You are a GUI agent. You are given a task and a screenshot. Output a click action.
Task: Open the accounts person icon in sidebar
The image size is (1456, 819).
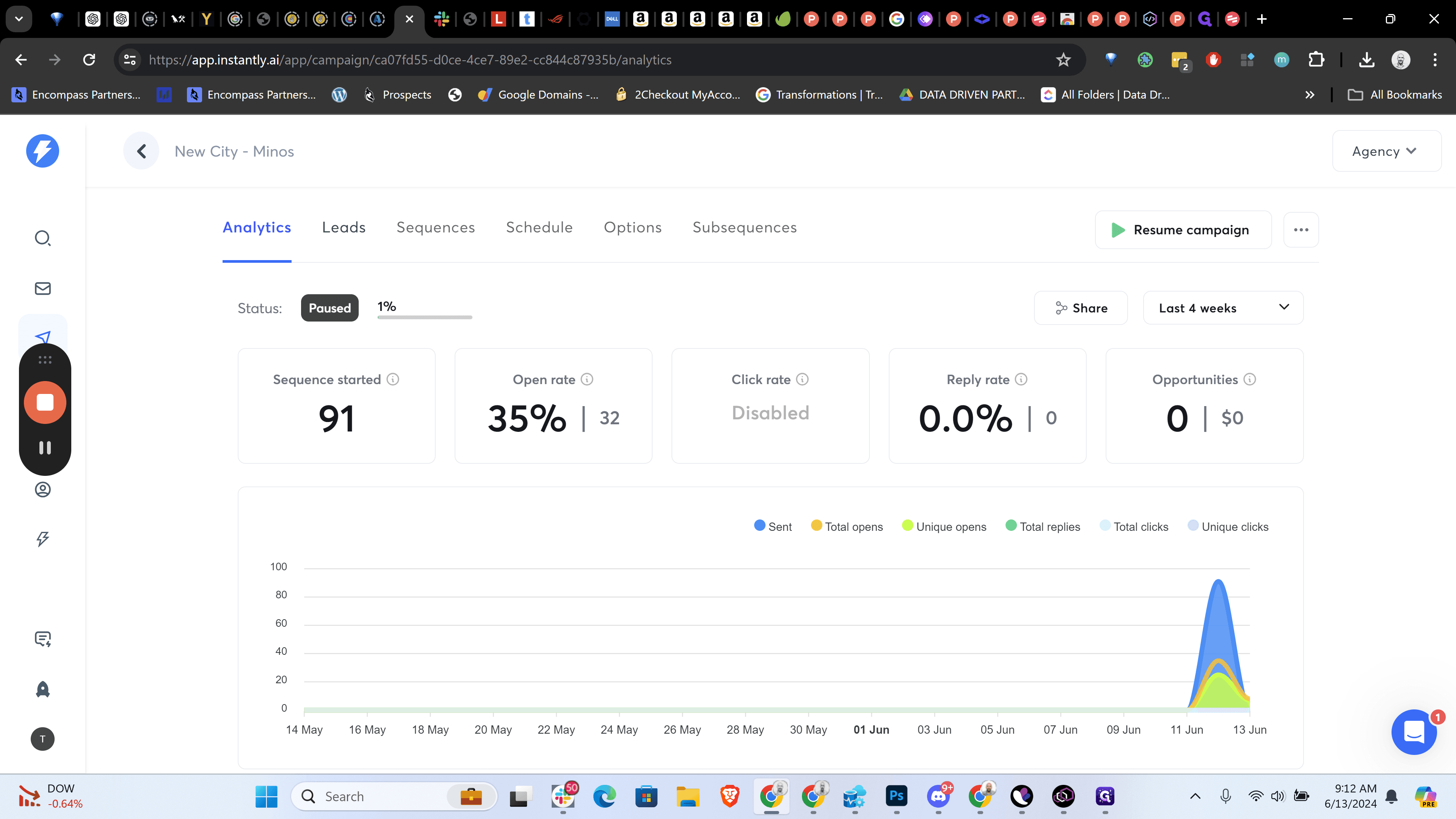click(43, 490)
